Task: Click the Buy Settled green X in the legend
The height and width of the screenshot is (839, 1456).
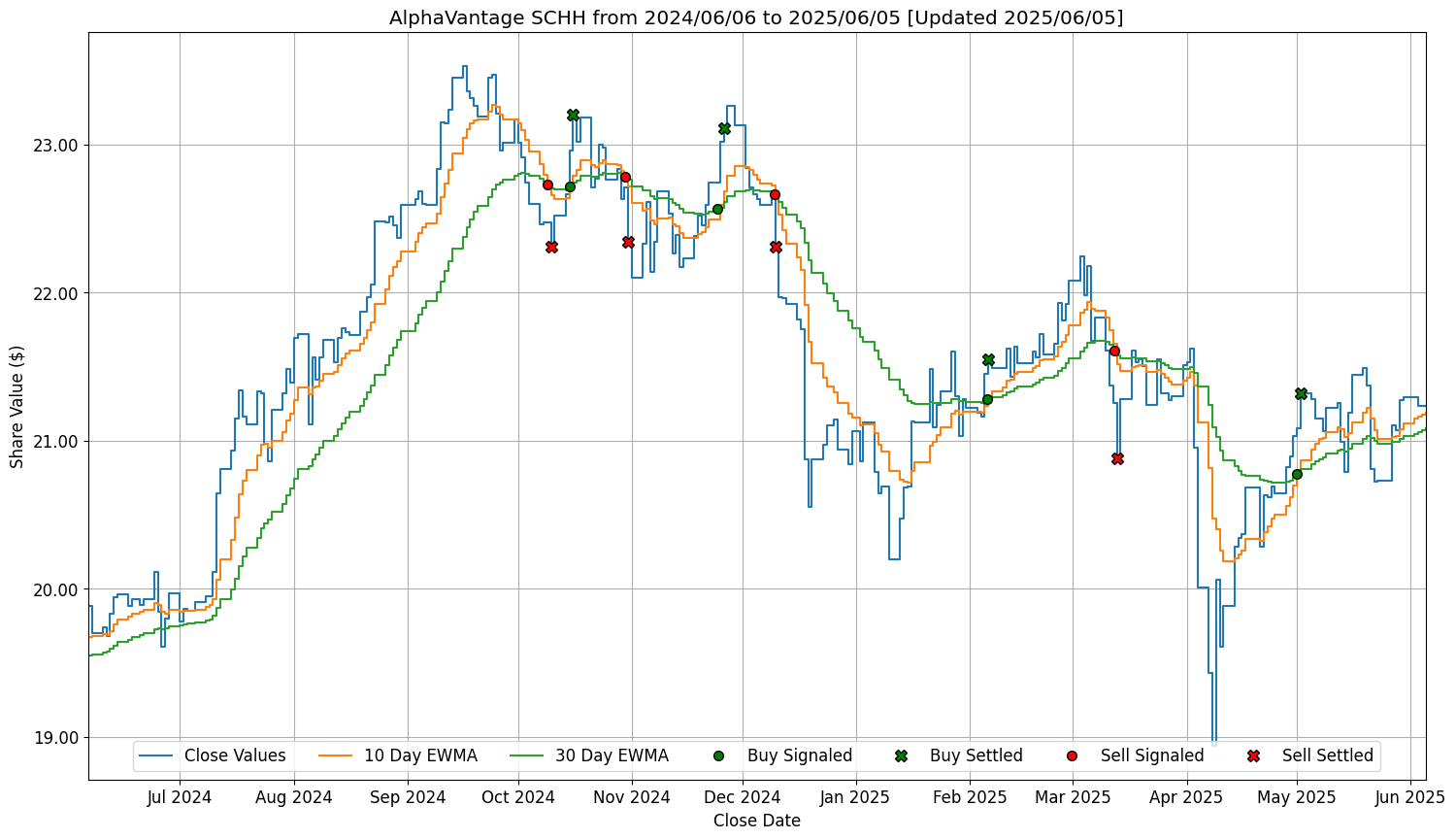Action: 901,755
